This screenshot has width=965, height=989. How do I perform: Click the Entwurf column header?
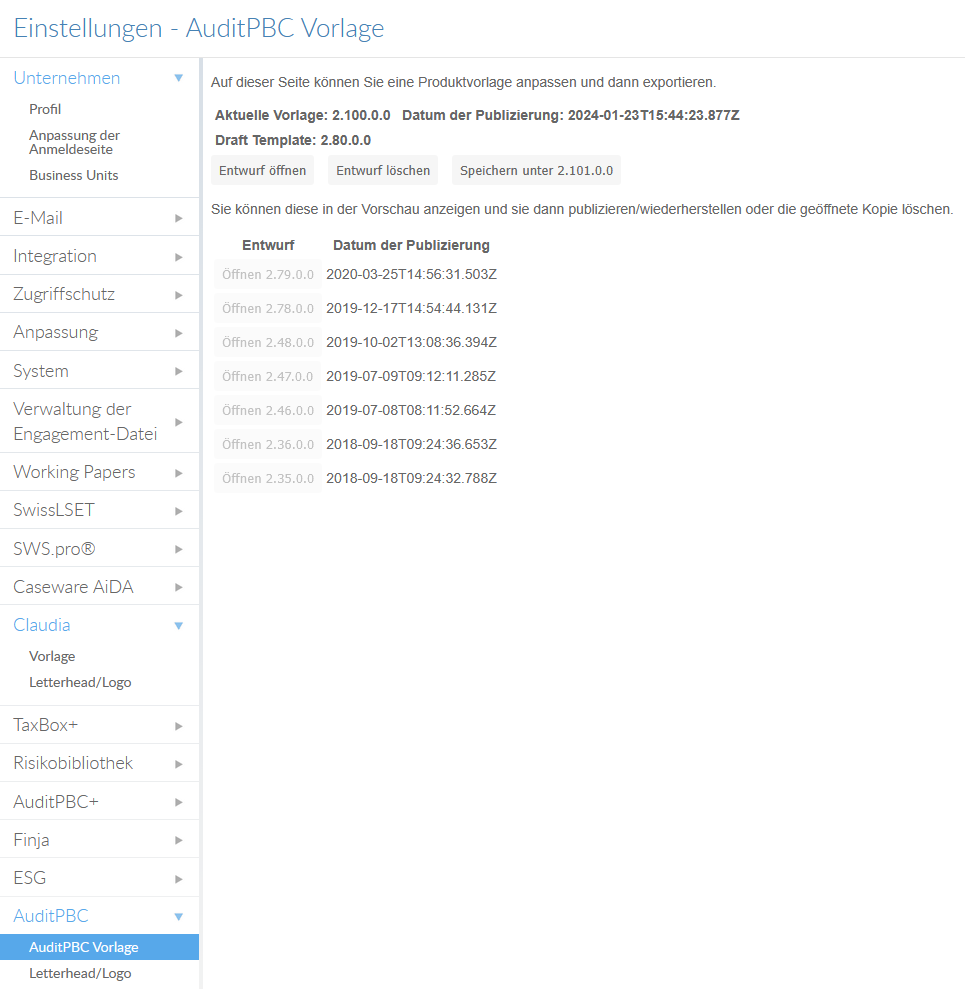[268, 245]
